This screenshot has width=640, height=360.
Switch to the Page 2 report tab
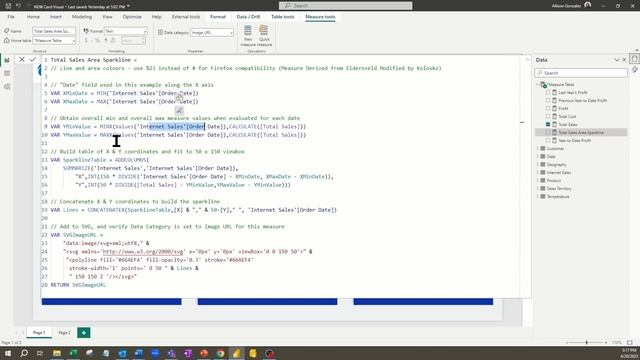click(64, 333)
